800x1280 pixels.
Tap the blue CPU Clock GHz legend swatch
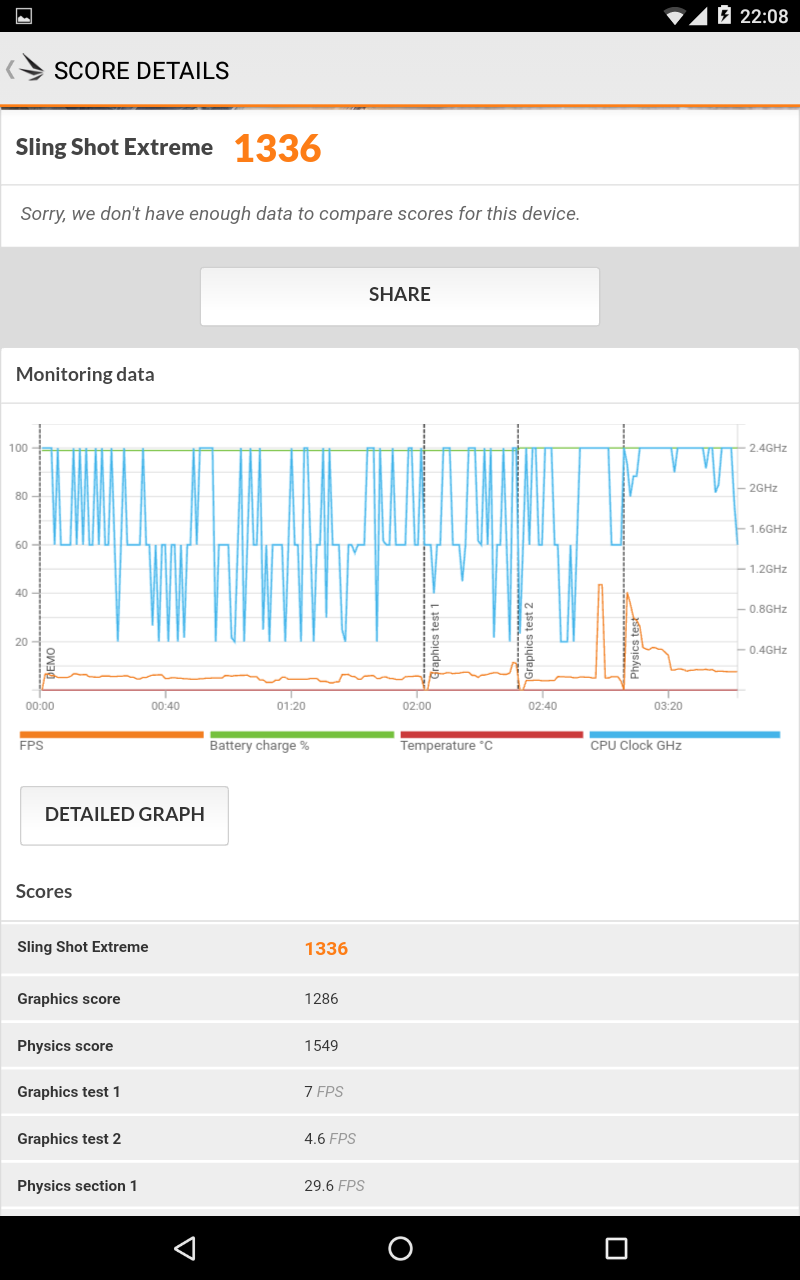click(685, 734)
